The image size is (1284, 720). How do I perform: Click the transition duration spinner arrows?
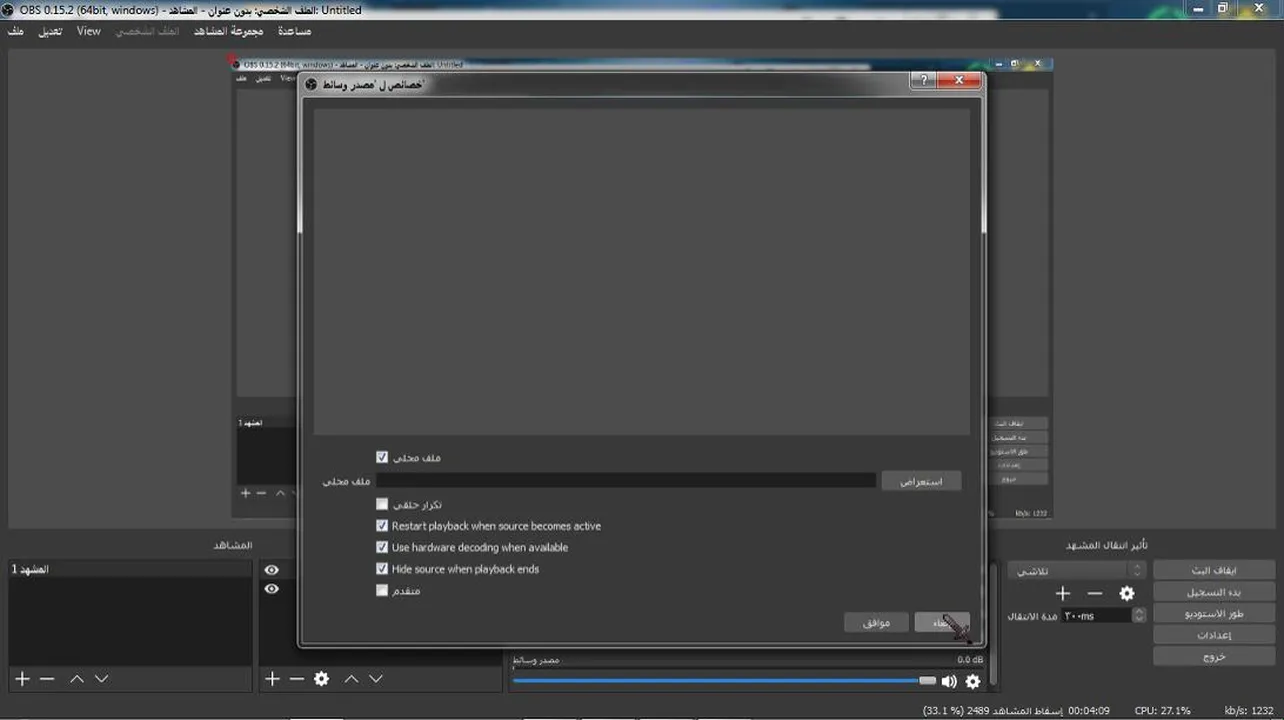(x=1139, y=616)
